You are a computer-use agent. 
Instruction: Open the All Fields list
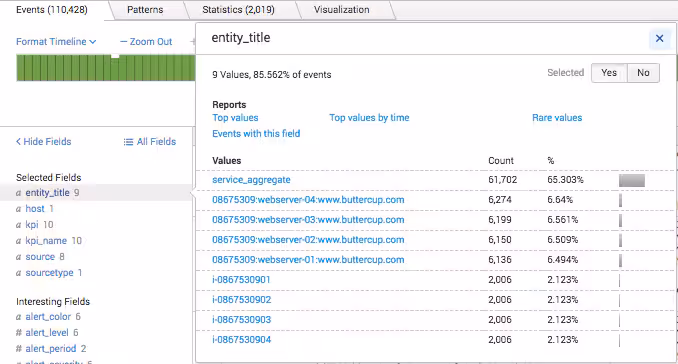[x=150, y=141]
